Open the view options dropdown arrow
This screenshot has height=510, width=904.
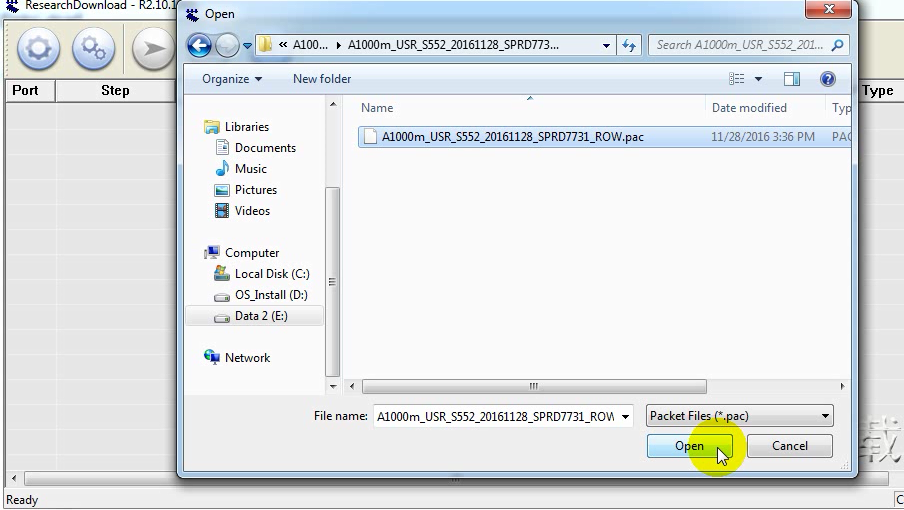tap(758, 79)
